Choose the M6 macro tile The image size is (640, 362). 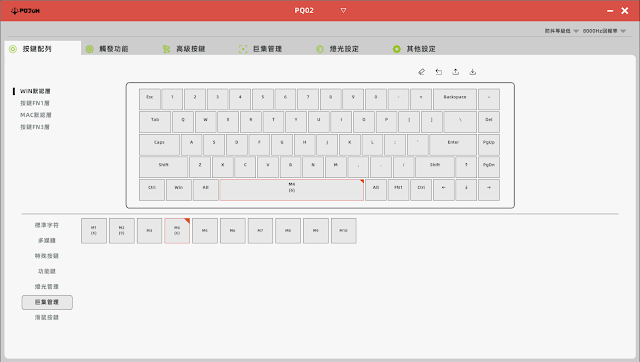(233, 231)
